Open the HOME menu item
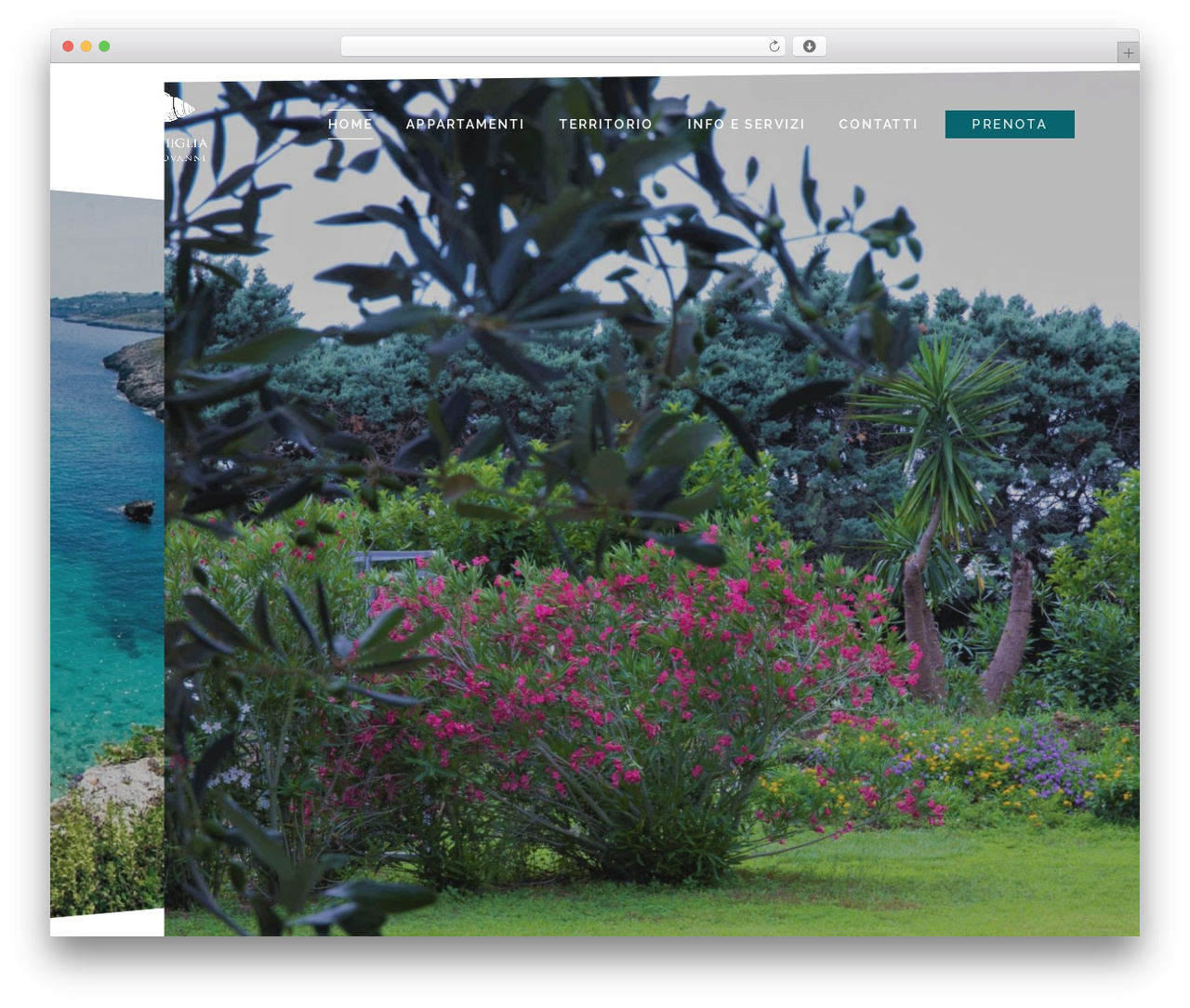Screen dimensions: 1190x1008 click(x=350, y=124)
